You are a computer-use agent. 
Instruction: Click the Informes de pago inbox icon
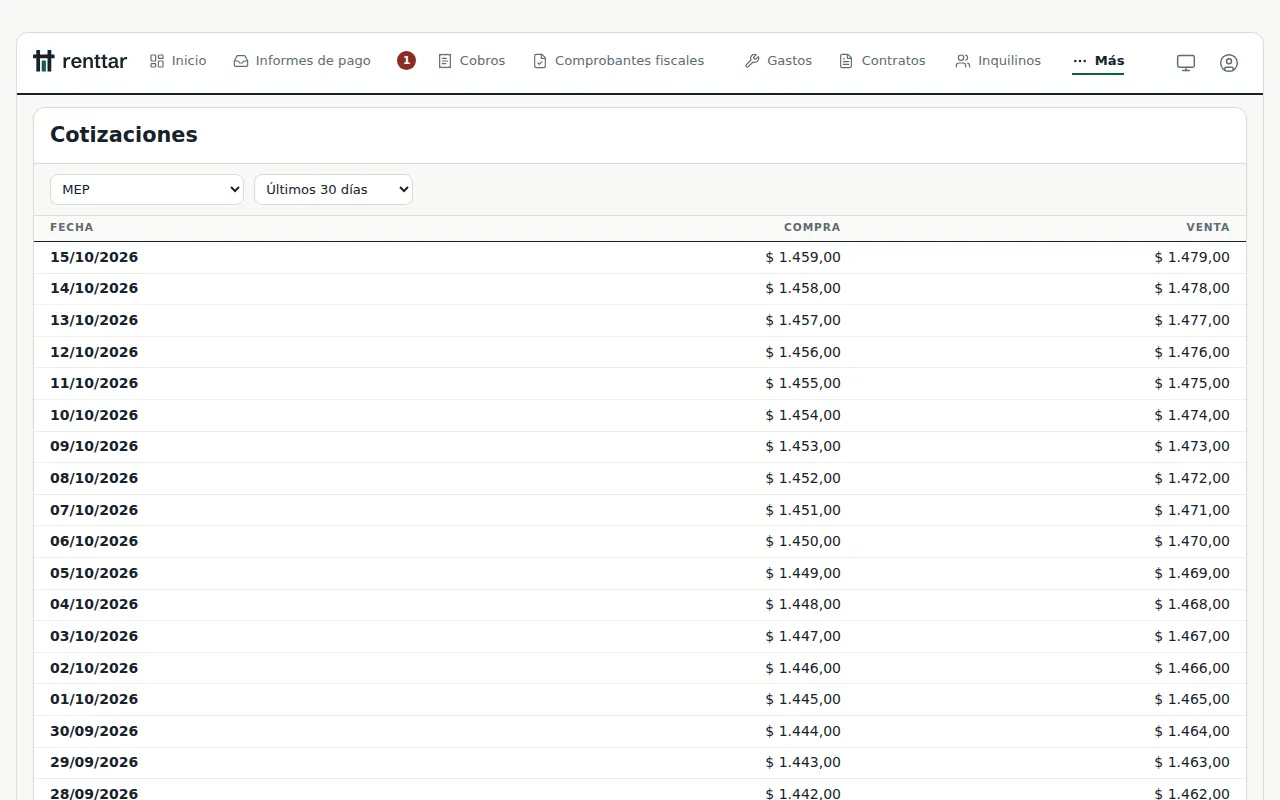[241, 61]
